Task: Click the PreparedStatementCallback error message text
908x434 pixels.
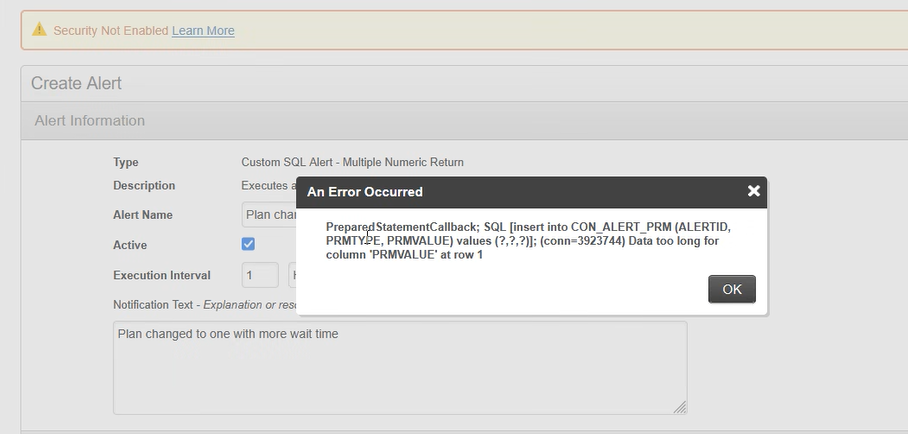Action: pyautogui.click(x=528, y=240)
